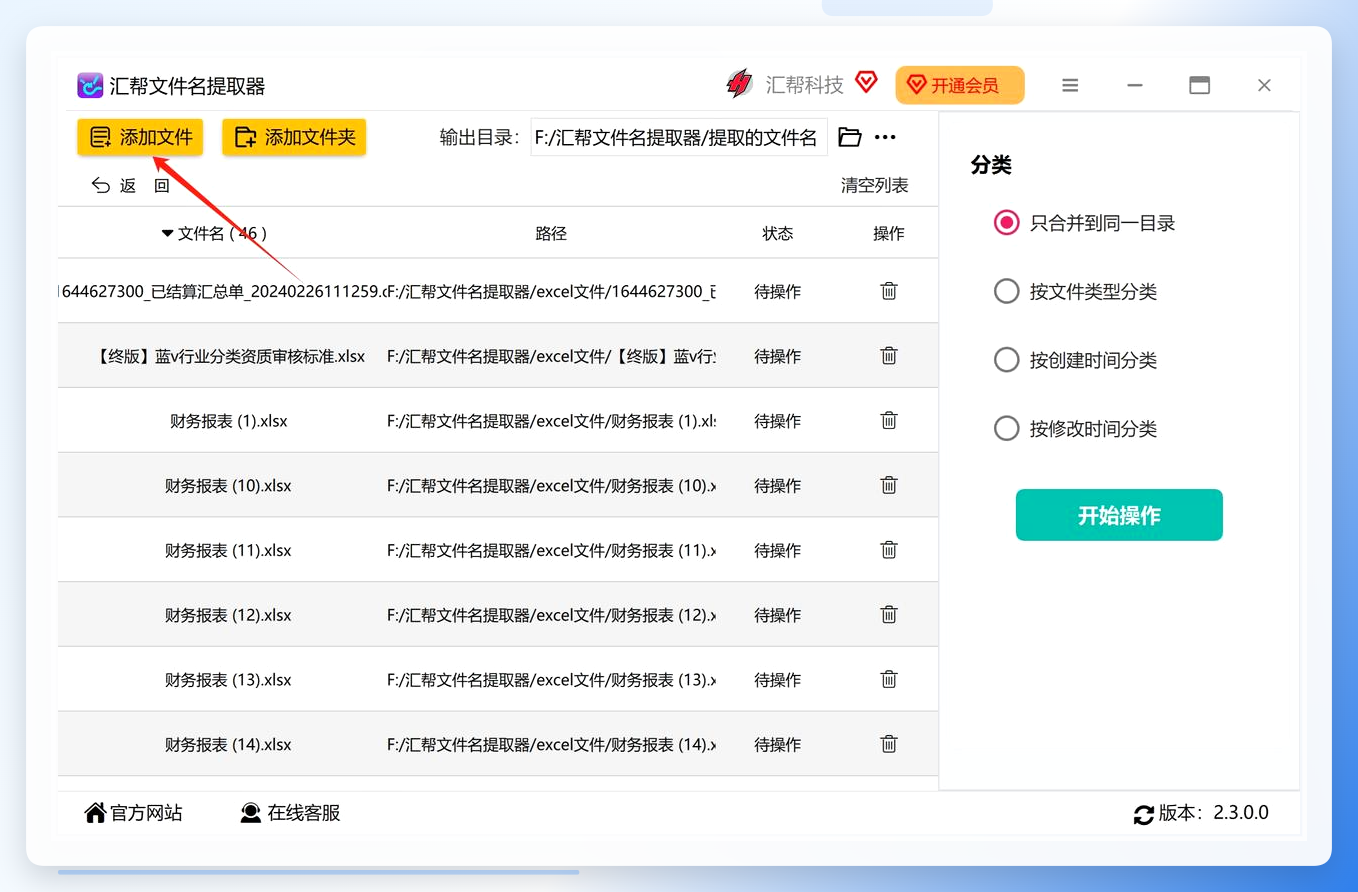
Task: Click the red diamond VIP badge icon
Action: (x=866, y=83)
